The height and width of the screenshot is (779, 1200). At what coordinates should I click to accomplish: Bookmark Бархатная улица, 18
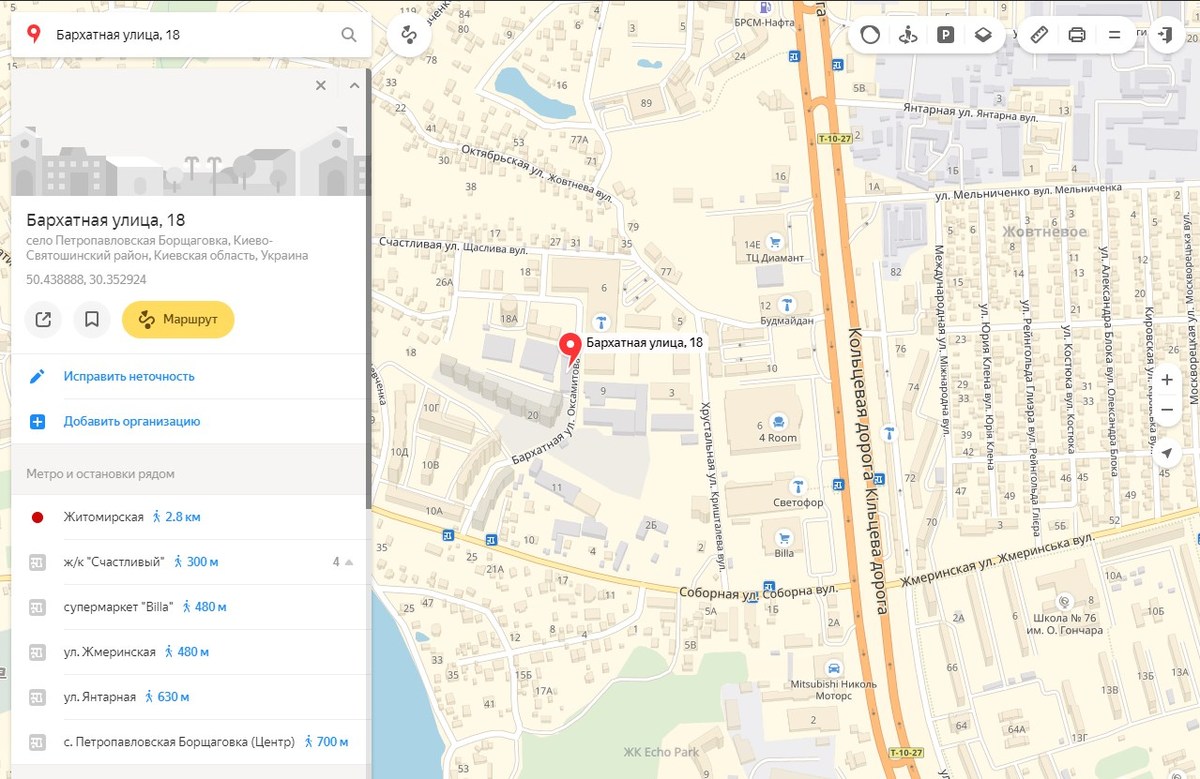coord(91,320)
